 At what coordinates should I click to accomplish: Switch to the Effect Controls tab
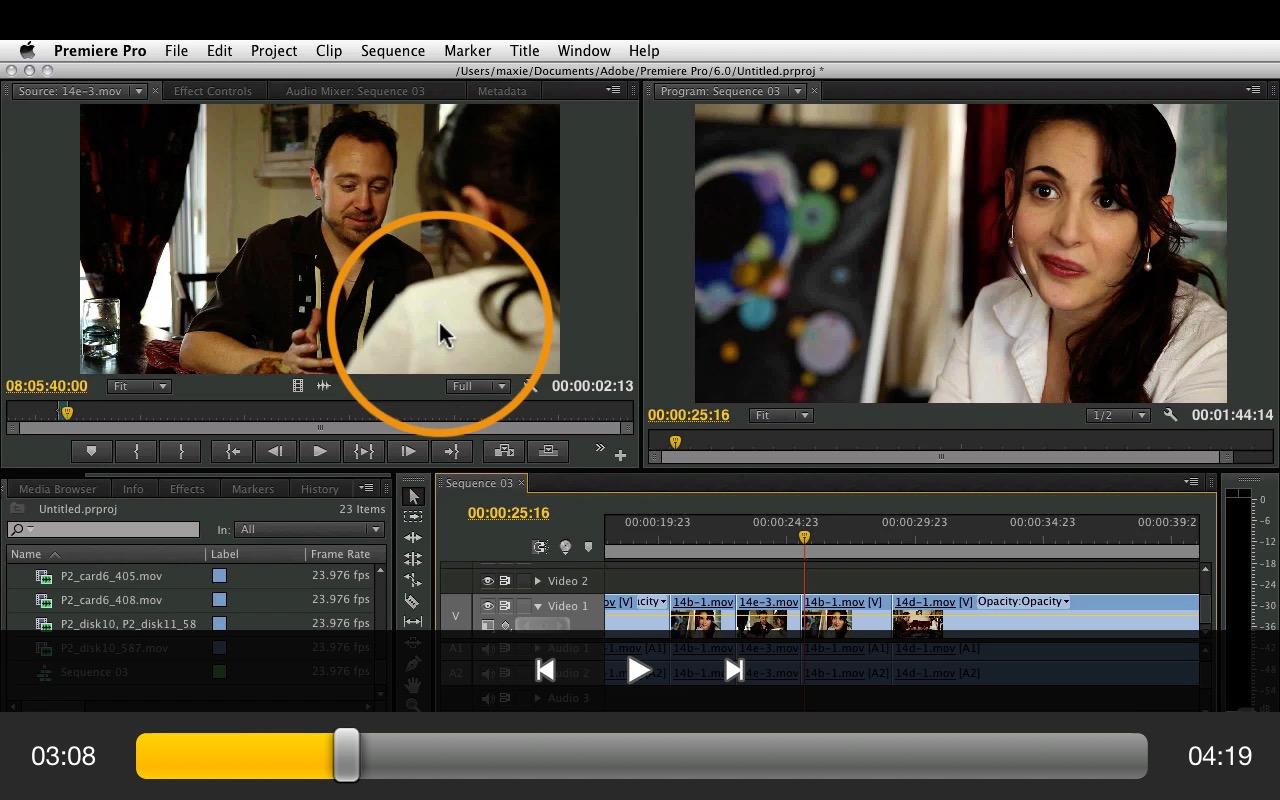click(x=212, y=91)
